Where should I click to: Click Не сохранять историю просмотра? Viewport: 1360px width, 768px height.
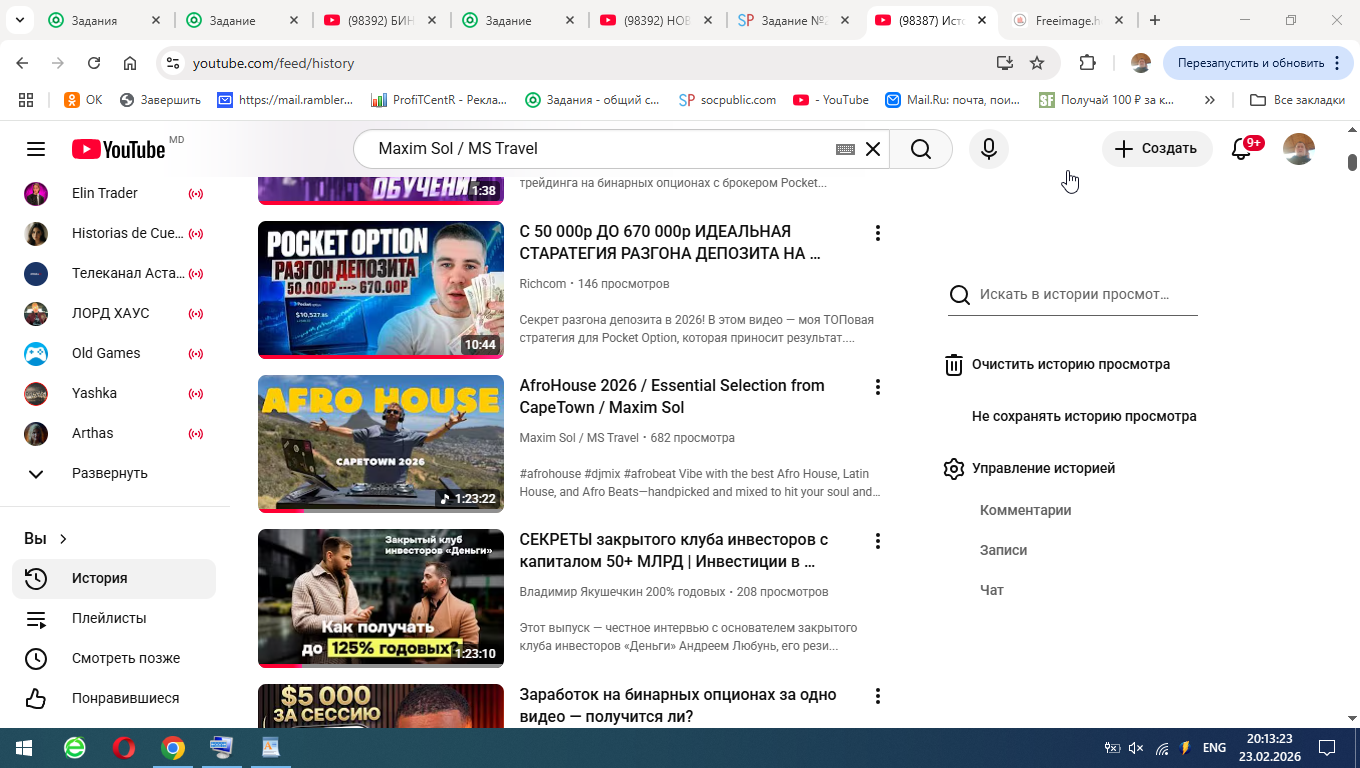pos(1084,416)
